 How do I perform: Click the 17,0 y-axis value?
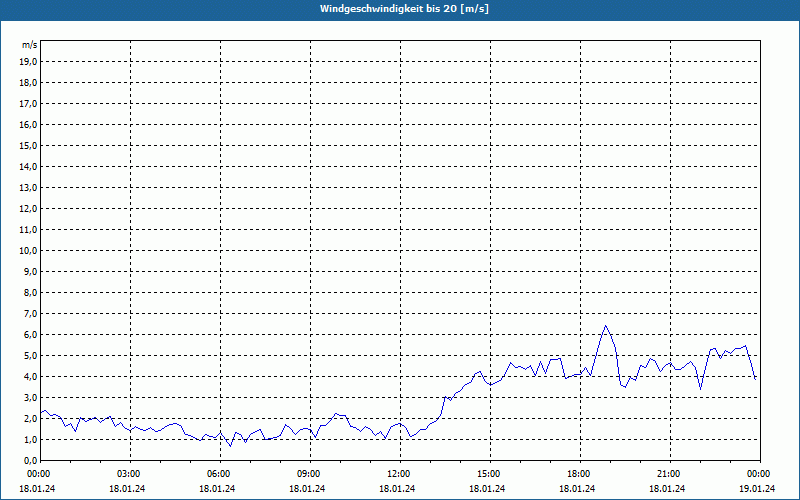pyautogui.click(x=29, y=104)
